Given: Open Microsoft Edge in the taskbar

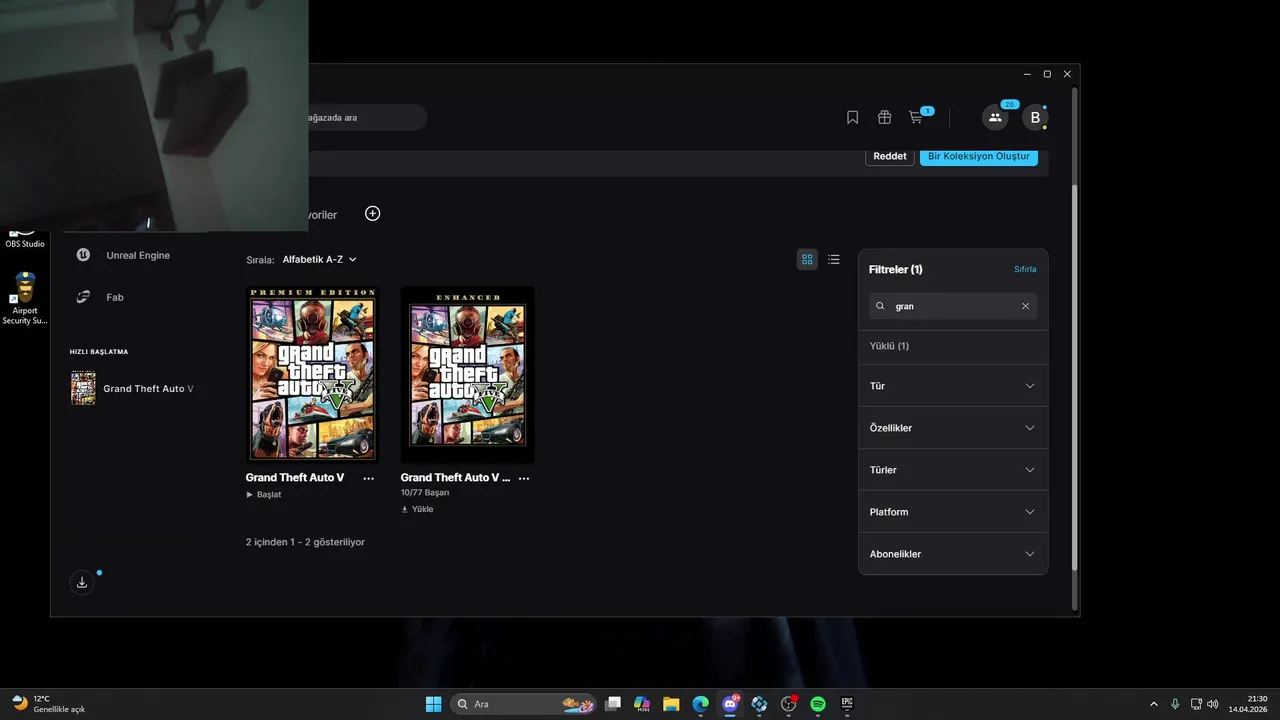Looking at the screenshot, I should 700,704.
